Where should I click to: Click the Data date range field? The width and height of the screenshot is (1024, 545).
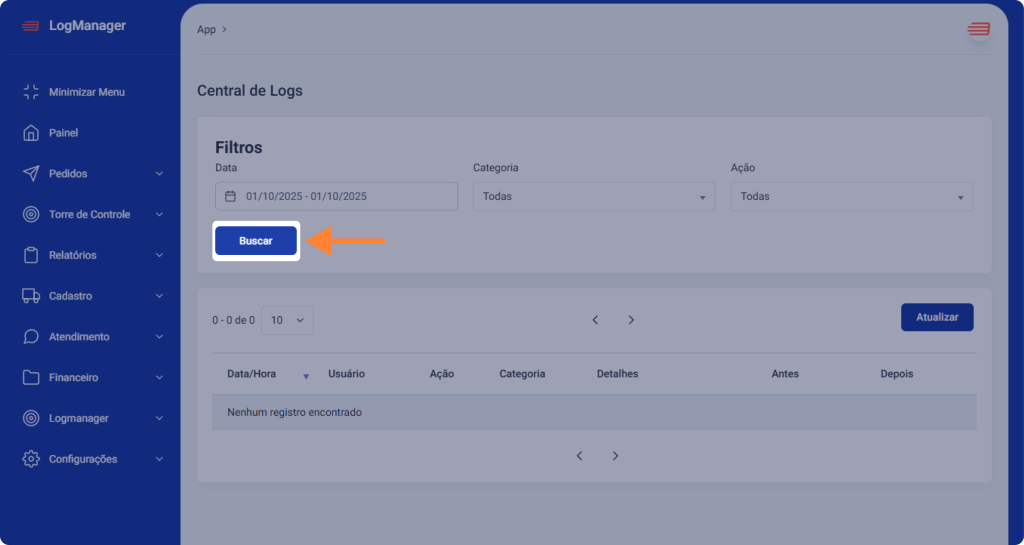tap(336, 197)
